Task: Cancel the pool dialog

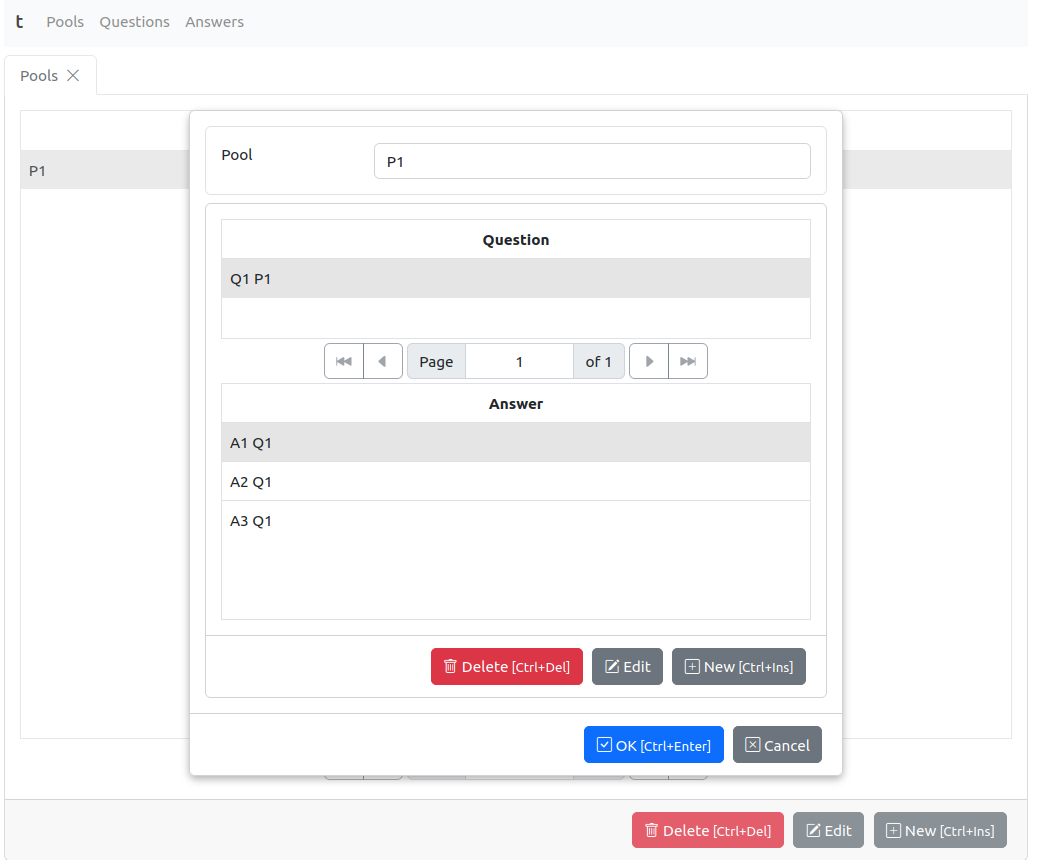Action: [777, 745]
